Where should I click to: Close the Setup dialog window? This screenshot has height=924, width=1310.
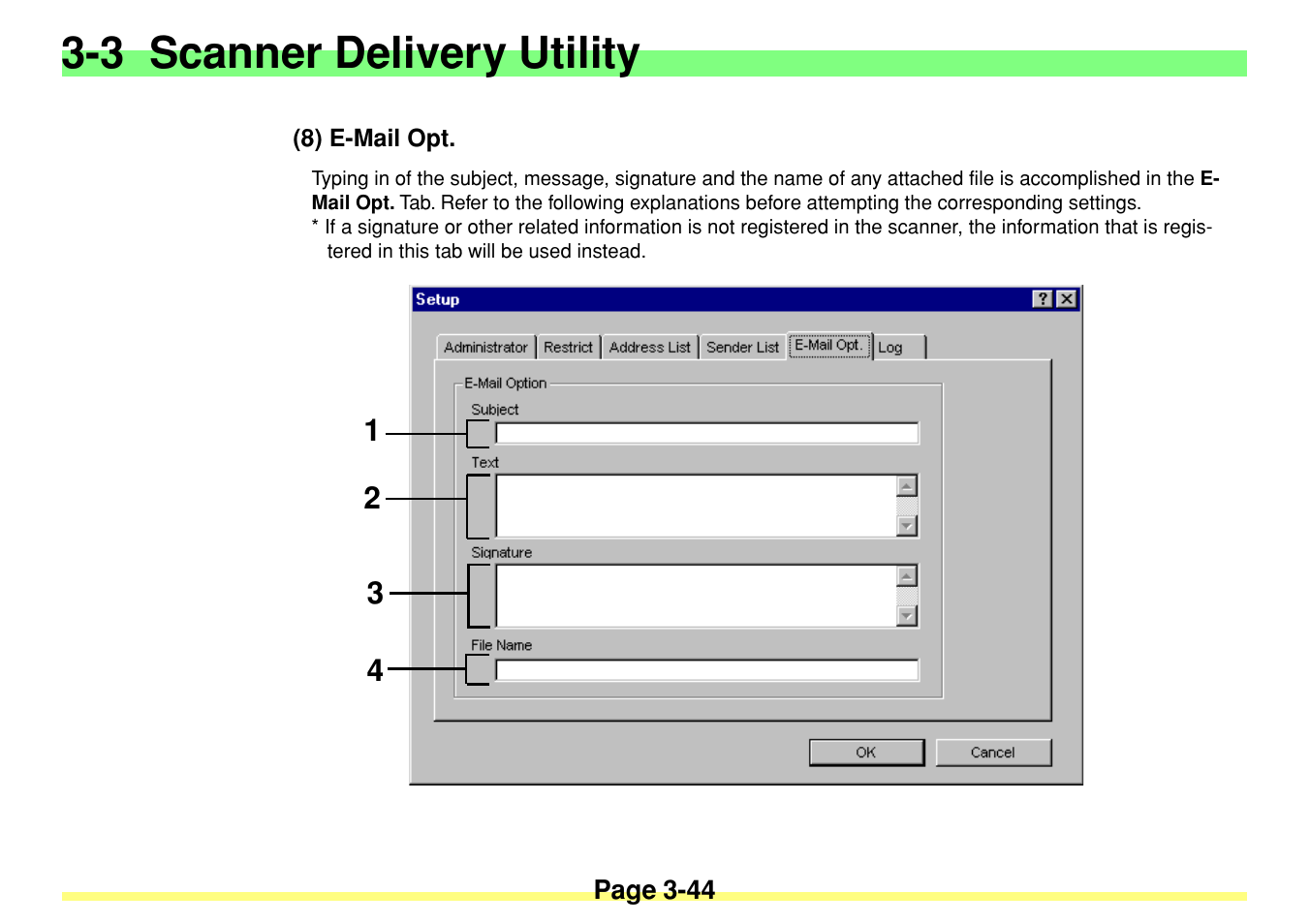pos(1067,299)
